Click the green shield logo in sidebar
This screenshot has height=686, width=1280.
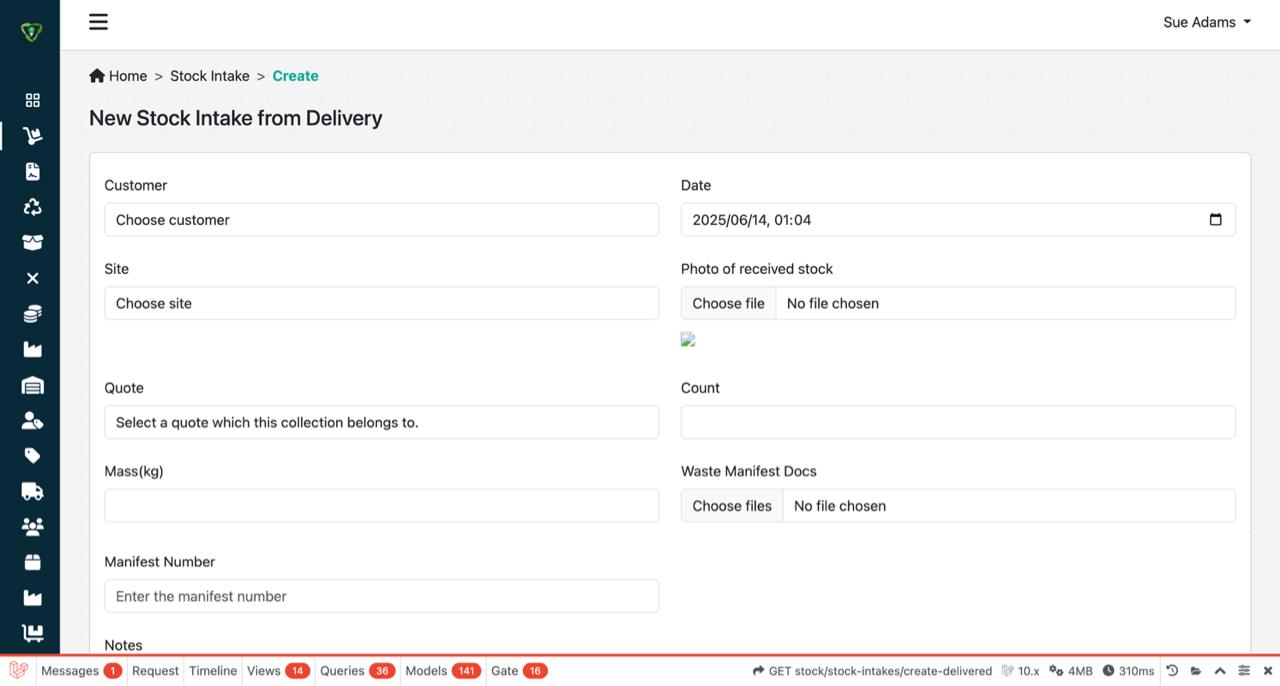click(31, 32)
